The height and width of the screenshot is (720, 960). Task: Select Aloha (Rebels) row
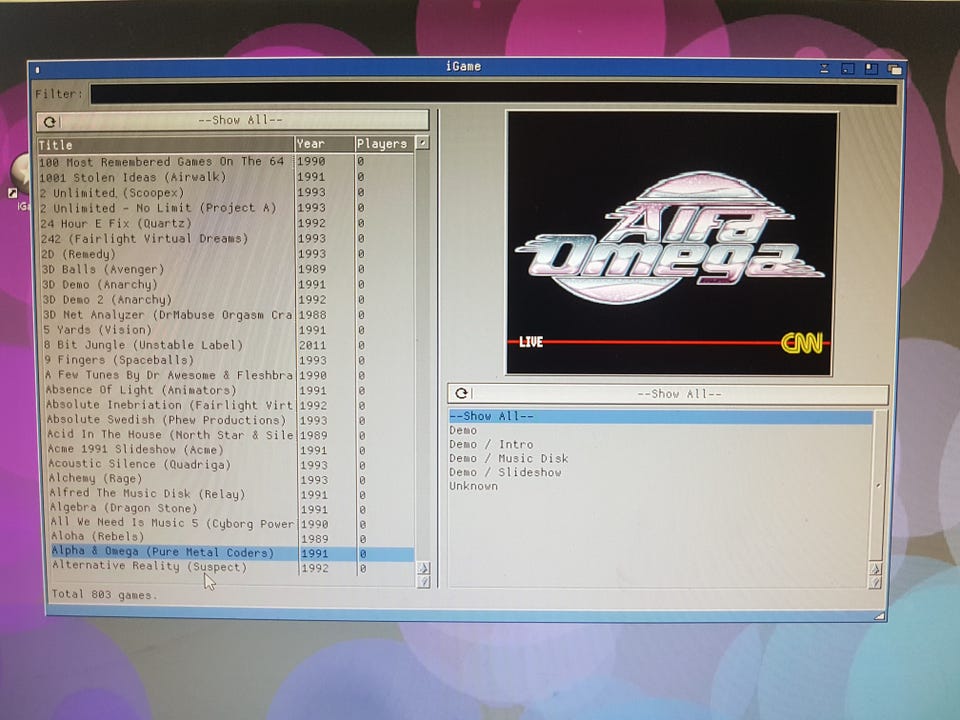pyautogui.click(x=233, y=538)
